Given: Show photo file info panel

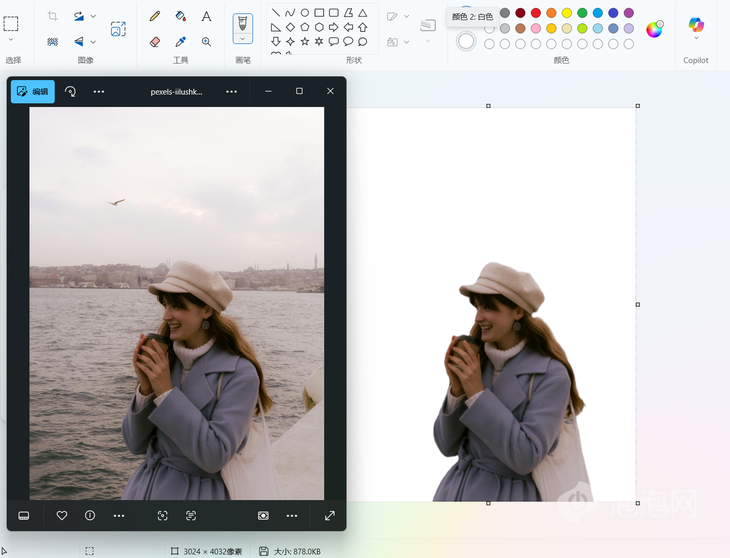Looking at the screenshot, I should 90,515.
